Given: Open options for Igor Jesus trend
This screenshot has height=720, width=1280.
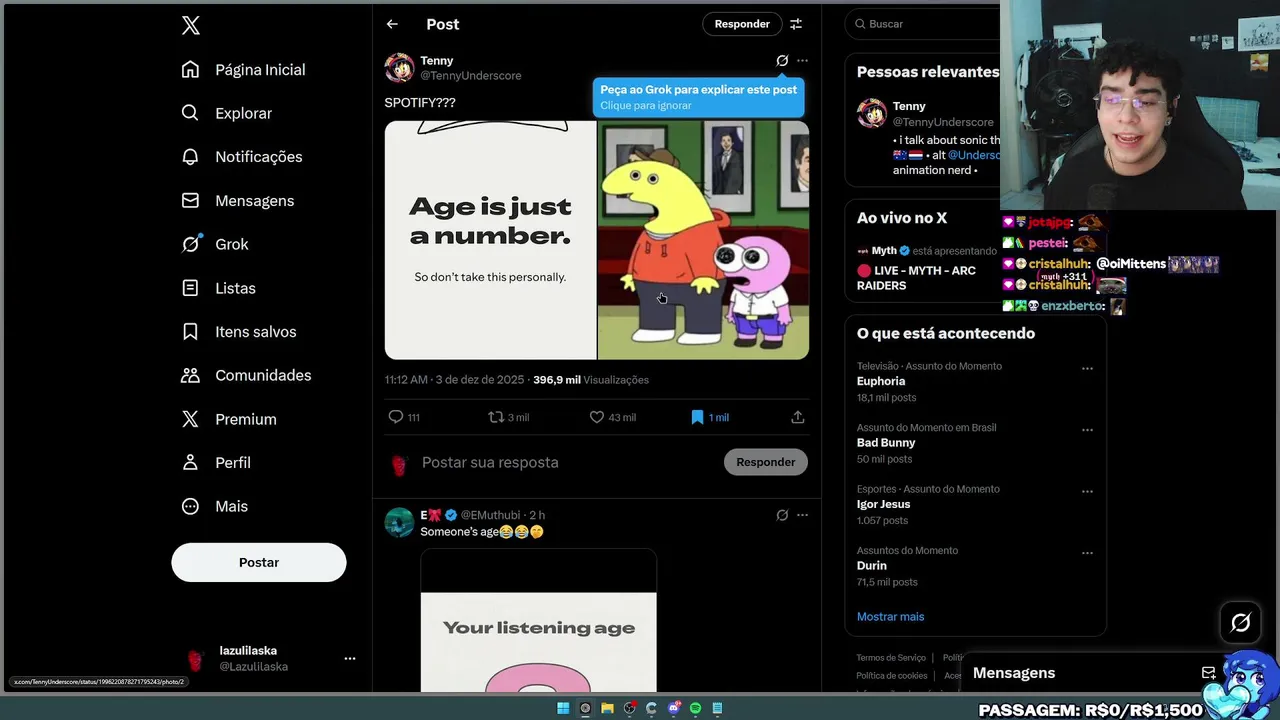Looking at the screenshot, I should click(1087, 492).
